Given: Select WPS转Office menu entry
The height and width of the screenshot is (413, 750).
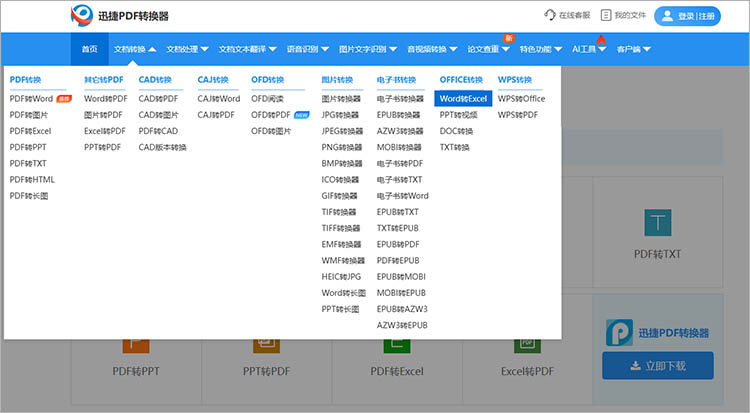Looking at the screenshot, I should click(521, 99).
